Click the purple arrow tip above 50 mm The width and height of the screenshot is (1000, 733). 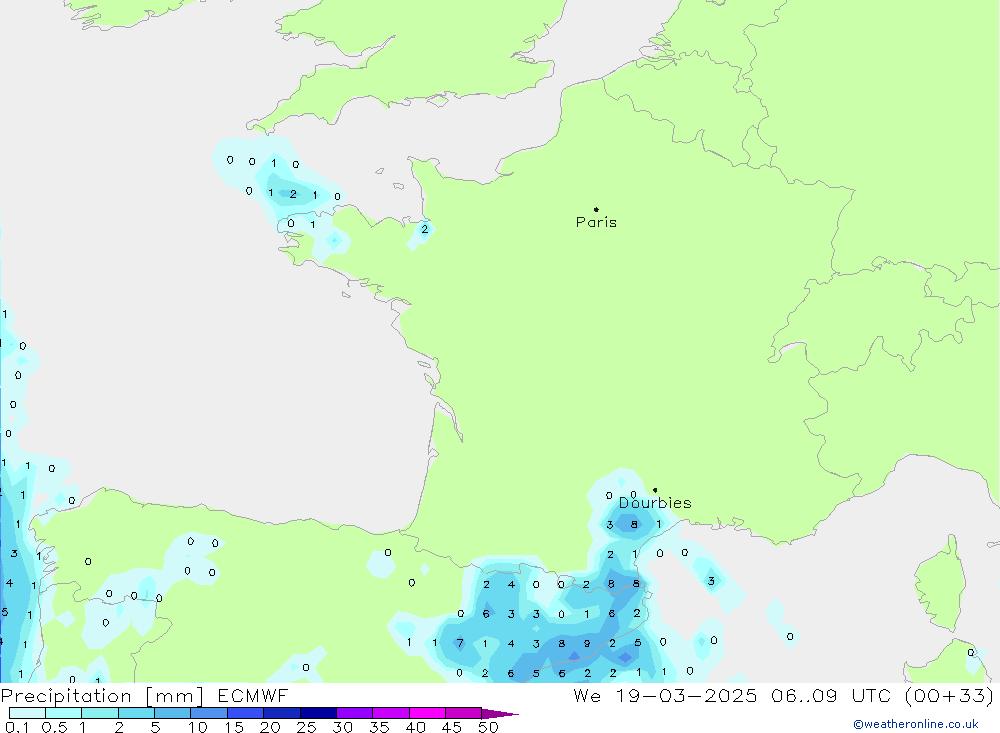tap(500, 713)
